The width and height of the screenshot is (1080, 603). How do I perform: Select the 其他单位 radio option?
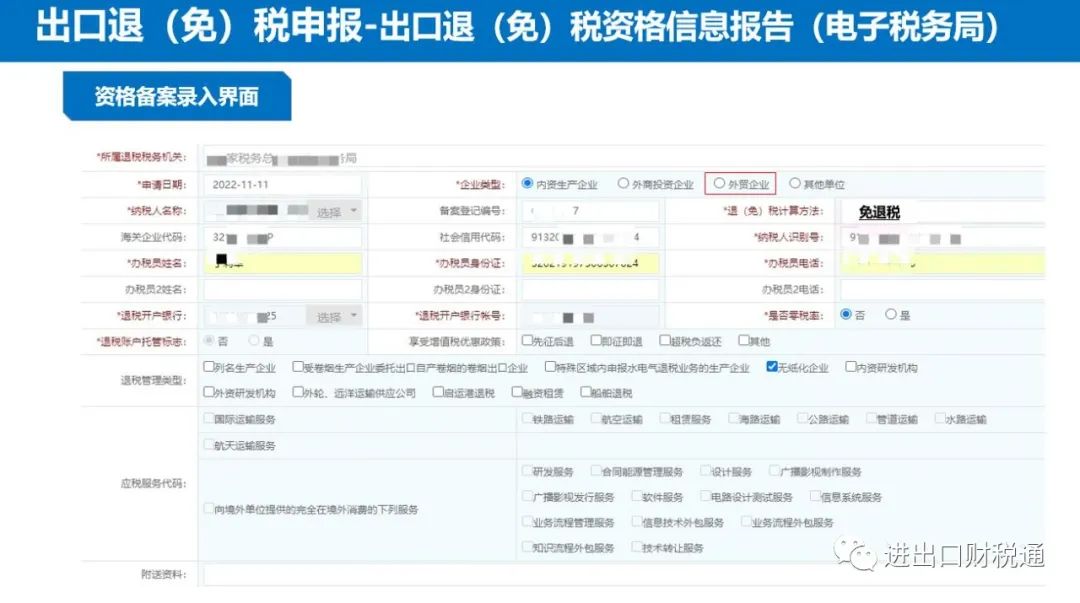click(x=795, y=183)
